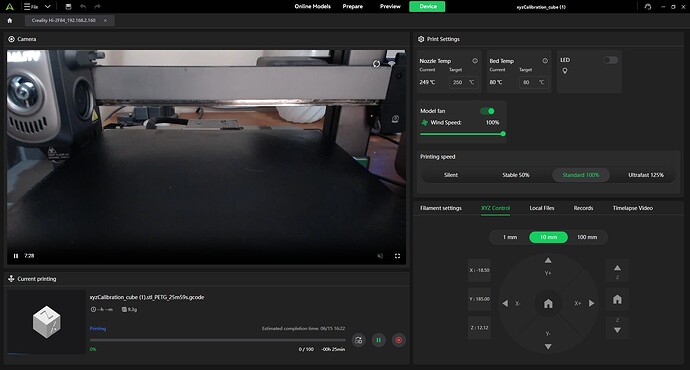This screenshot has height=370, width=690.
Task: Go to the home page icon
Action: pyautogui.click(x=10, y=20)
